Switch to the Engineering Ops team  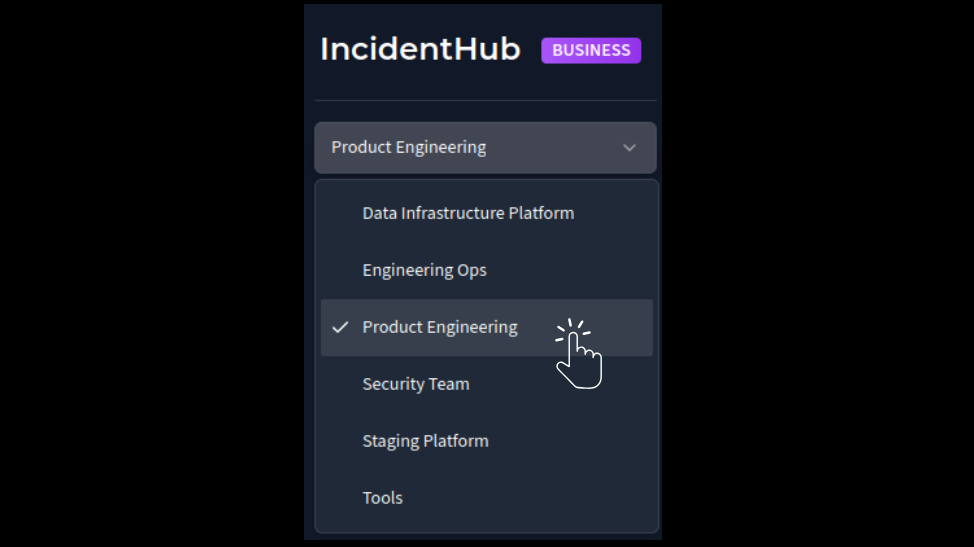pos(424,270)
